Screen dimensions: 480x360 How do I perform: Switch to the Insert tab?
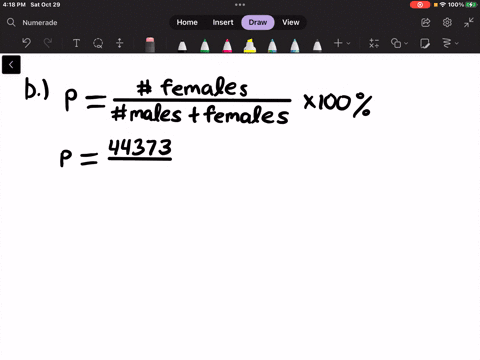[x=223, y=22]
